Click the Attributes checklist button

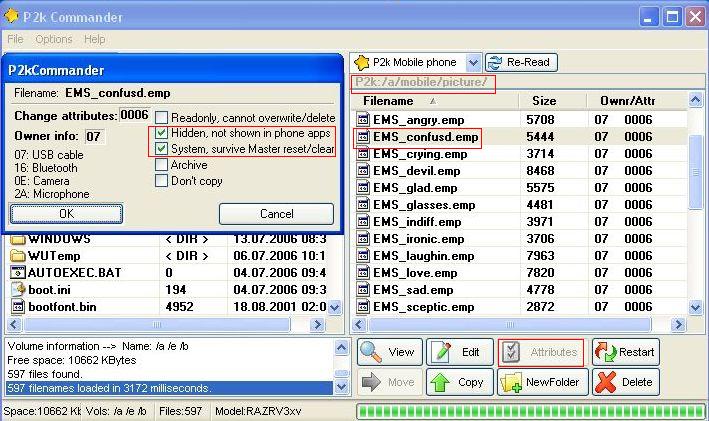(541, 352)
